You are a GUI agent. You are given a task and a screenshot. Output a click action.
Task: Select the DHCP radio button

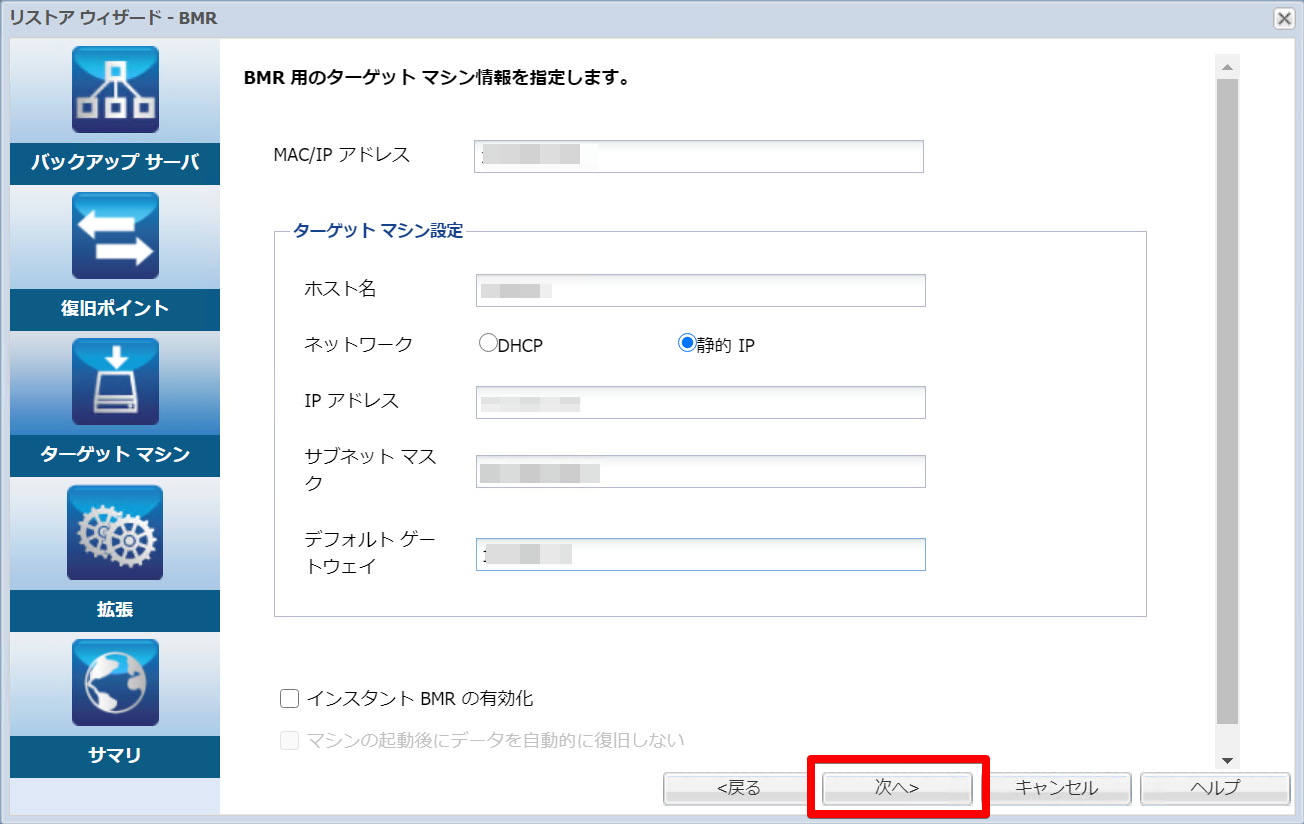tap(488, 344)
